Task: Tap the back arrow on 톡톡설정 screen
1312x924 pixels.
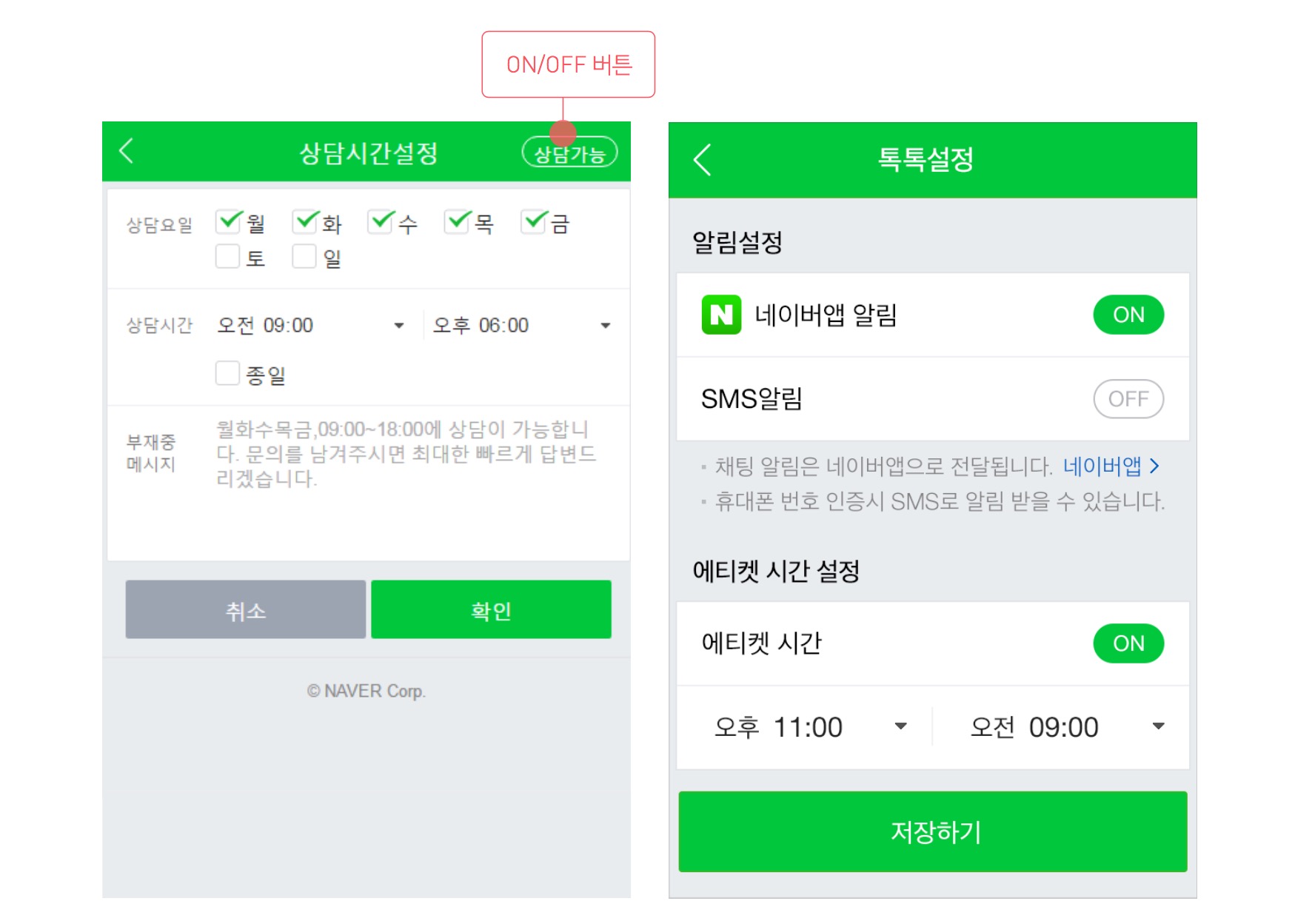Action: [702, 159]
